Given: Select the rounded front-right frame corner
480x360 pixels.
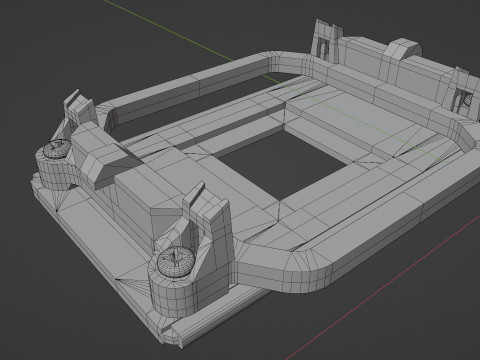Looking at the screenshot, I should 312,272.
